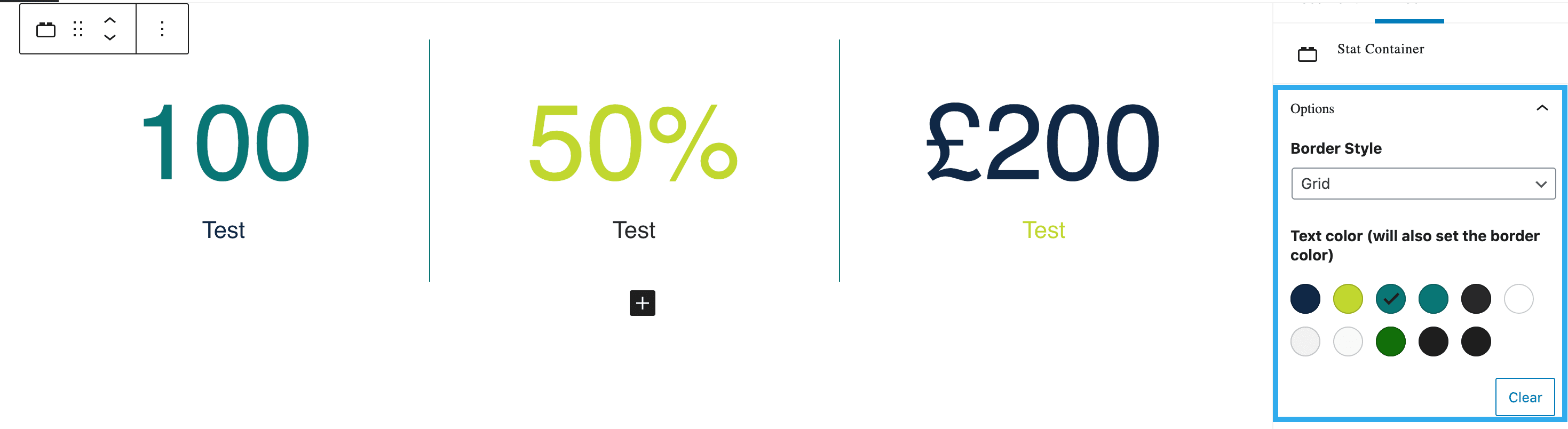Deselect the checked teal color swatch

[1390, 299]
